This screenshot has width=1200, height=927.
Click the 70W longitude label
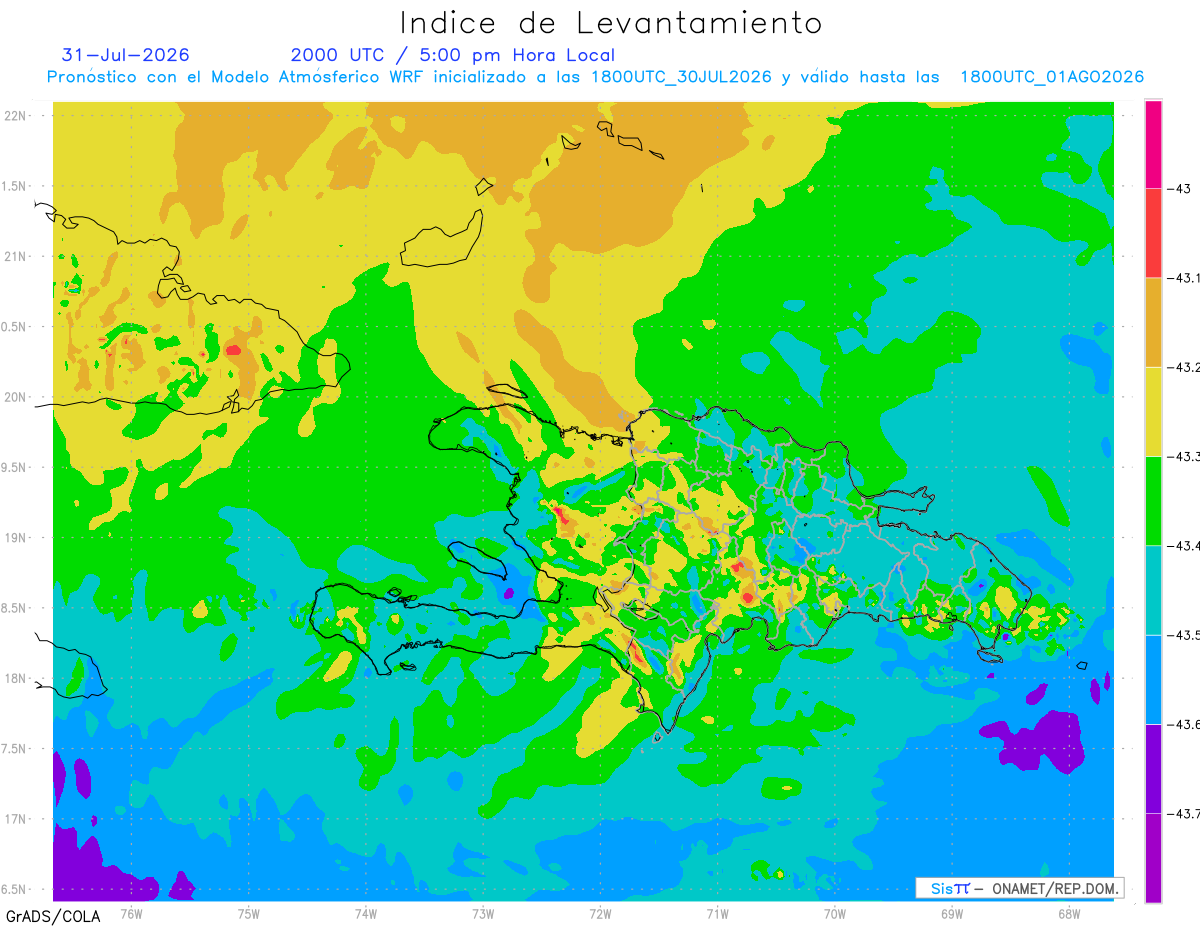(x=834, y=913)
